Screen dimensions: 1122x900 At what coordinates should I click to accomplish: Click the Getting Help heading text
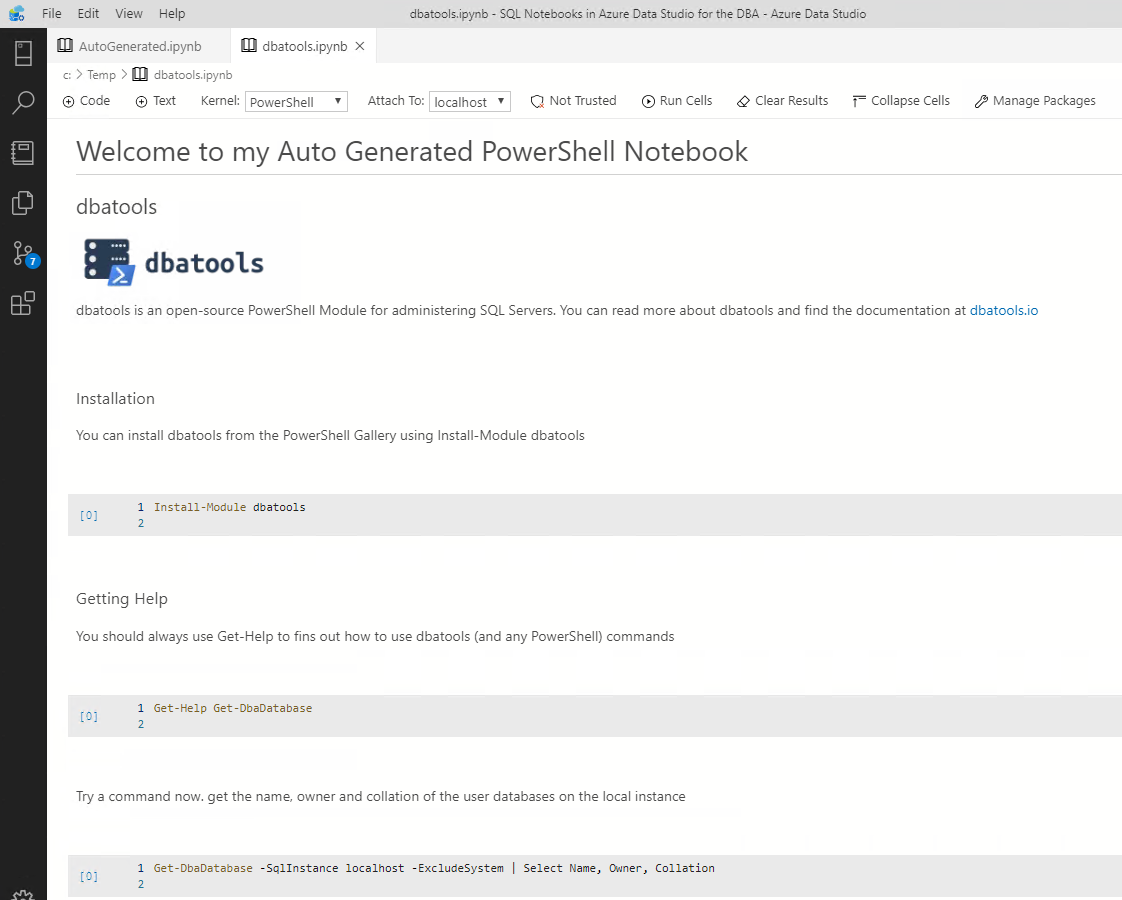click(122, 599)
